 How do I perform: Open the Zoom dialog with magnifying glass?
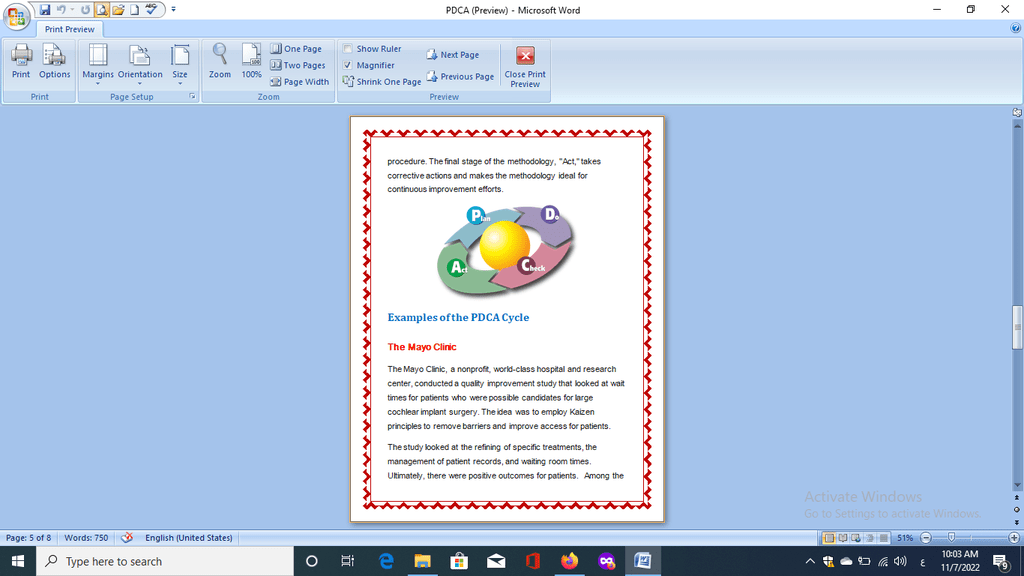[220, 61]
